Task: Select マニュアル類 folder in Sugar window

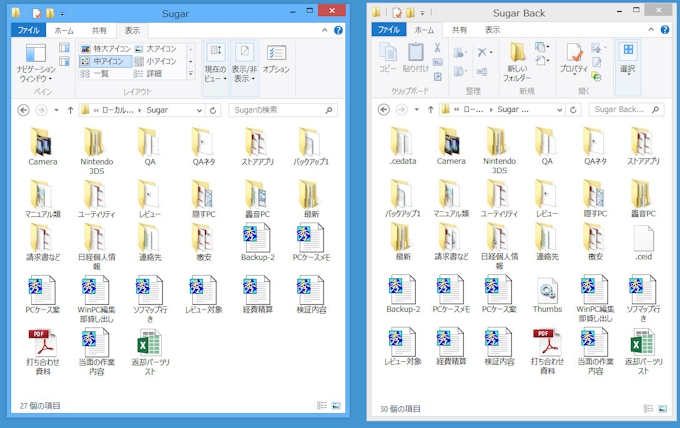Action: (42, 199)
